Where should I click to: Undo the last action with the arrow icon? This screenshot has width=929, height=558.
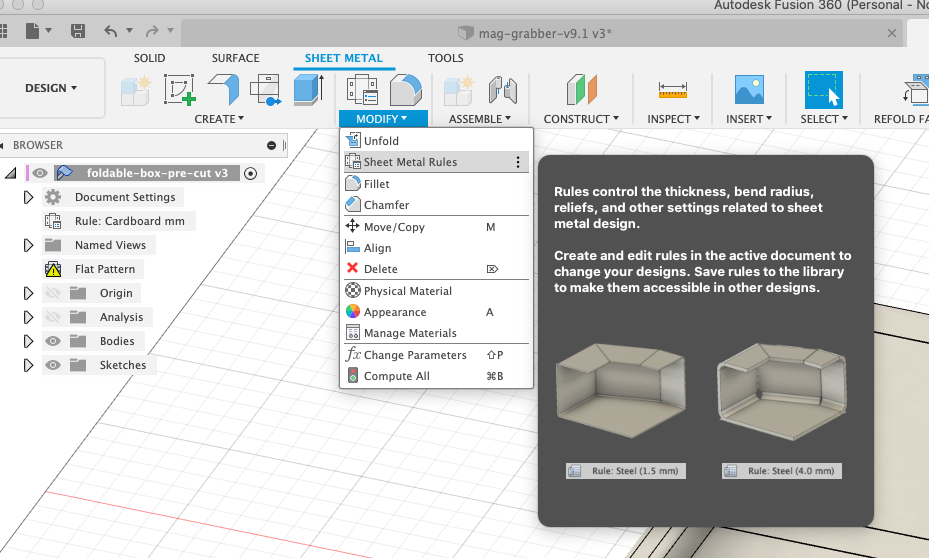coord(110,31)
